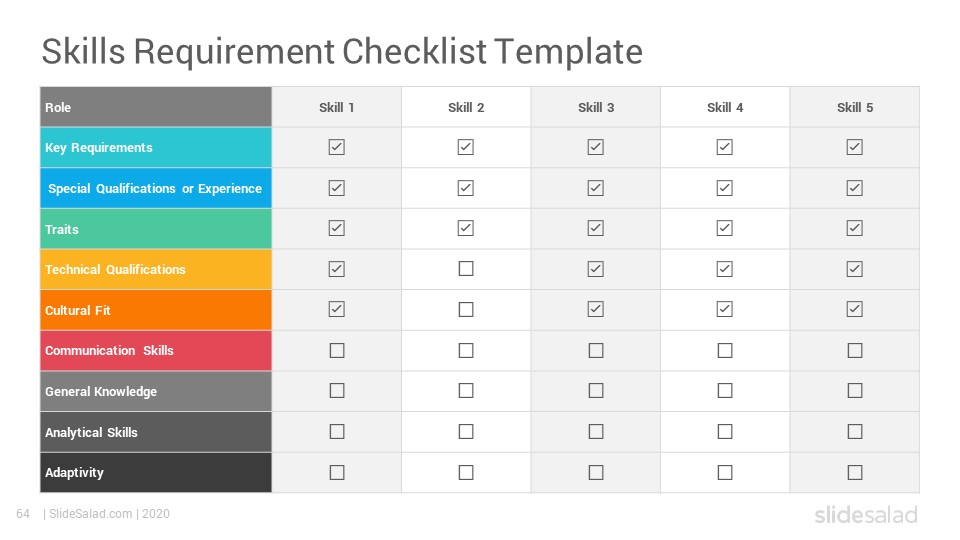Uncheck Traits checkbox under Skill 4
Screen dimensions: 960x540
(725, 228)
